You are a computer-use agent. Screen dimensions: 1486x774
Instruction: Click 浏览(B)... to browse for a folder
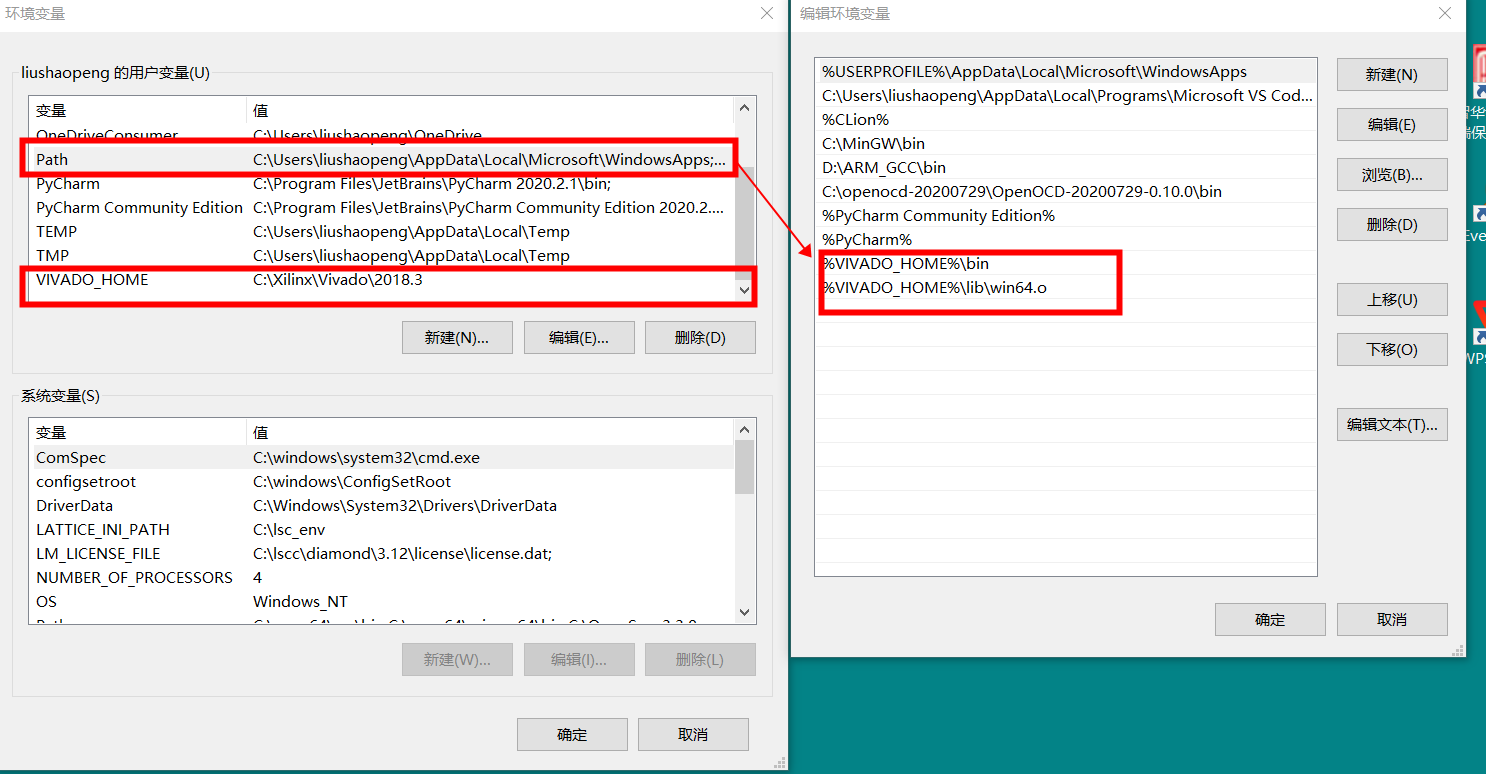(1391, 174)
